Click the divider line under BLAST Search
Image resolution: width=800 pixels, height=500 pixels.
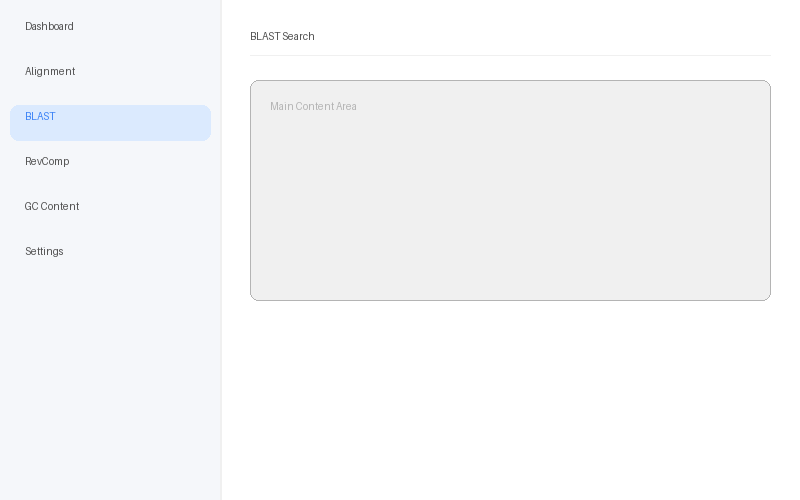click(510, 55)
